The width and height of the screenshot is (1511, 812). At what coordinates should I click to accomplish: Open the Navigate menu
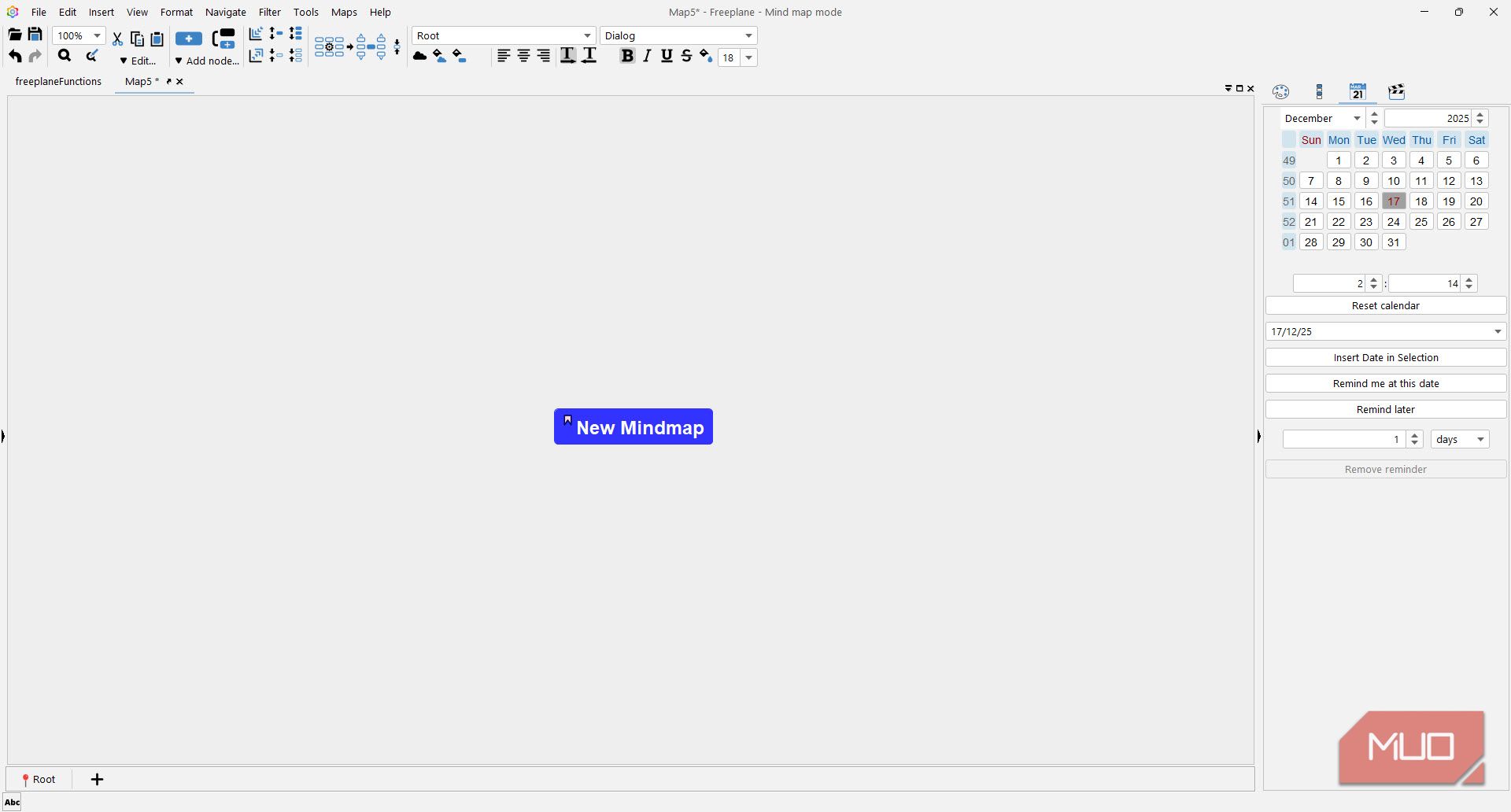226,12
